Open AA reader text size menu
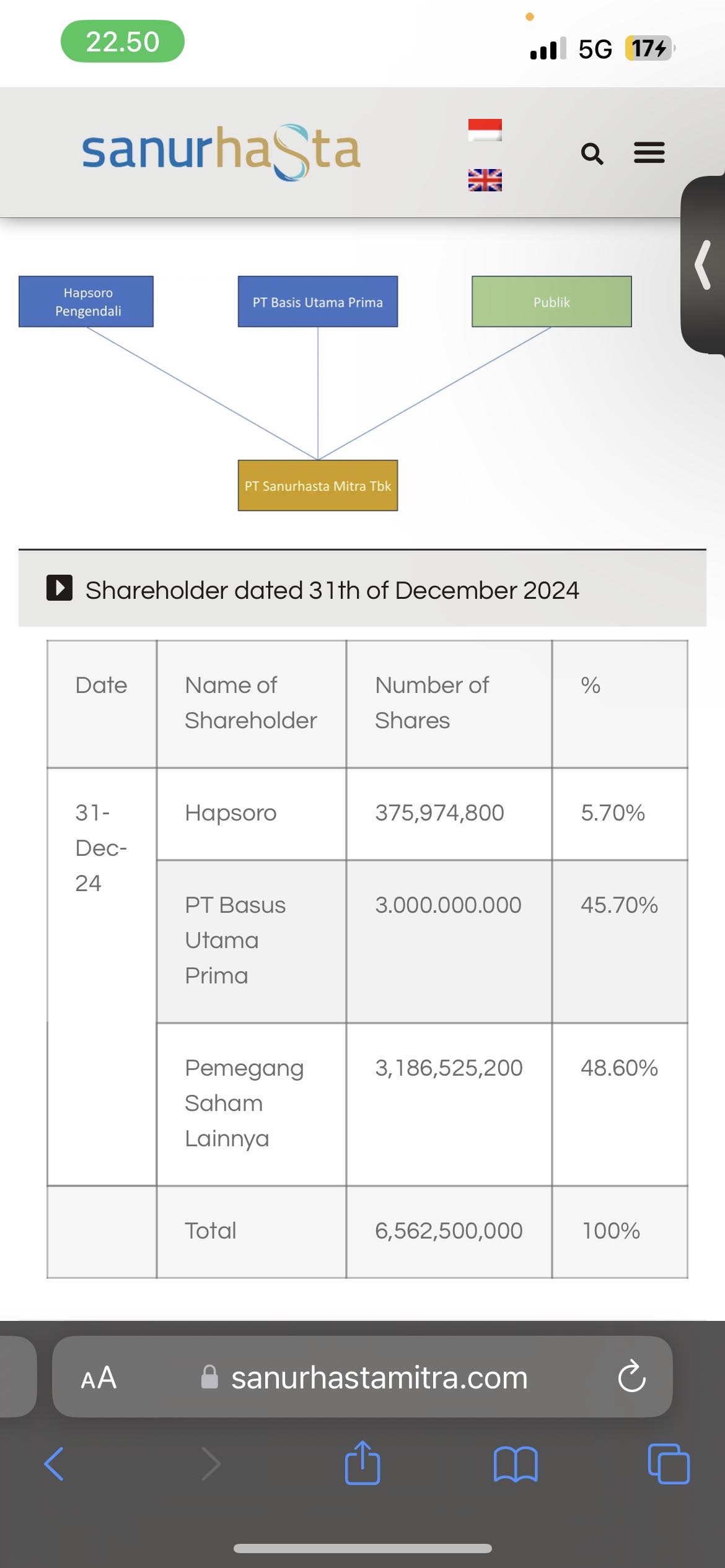The width and height of the screenshot is (725, 1568). coord(99,1378)
